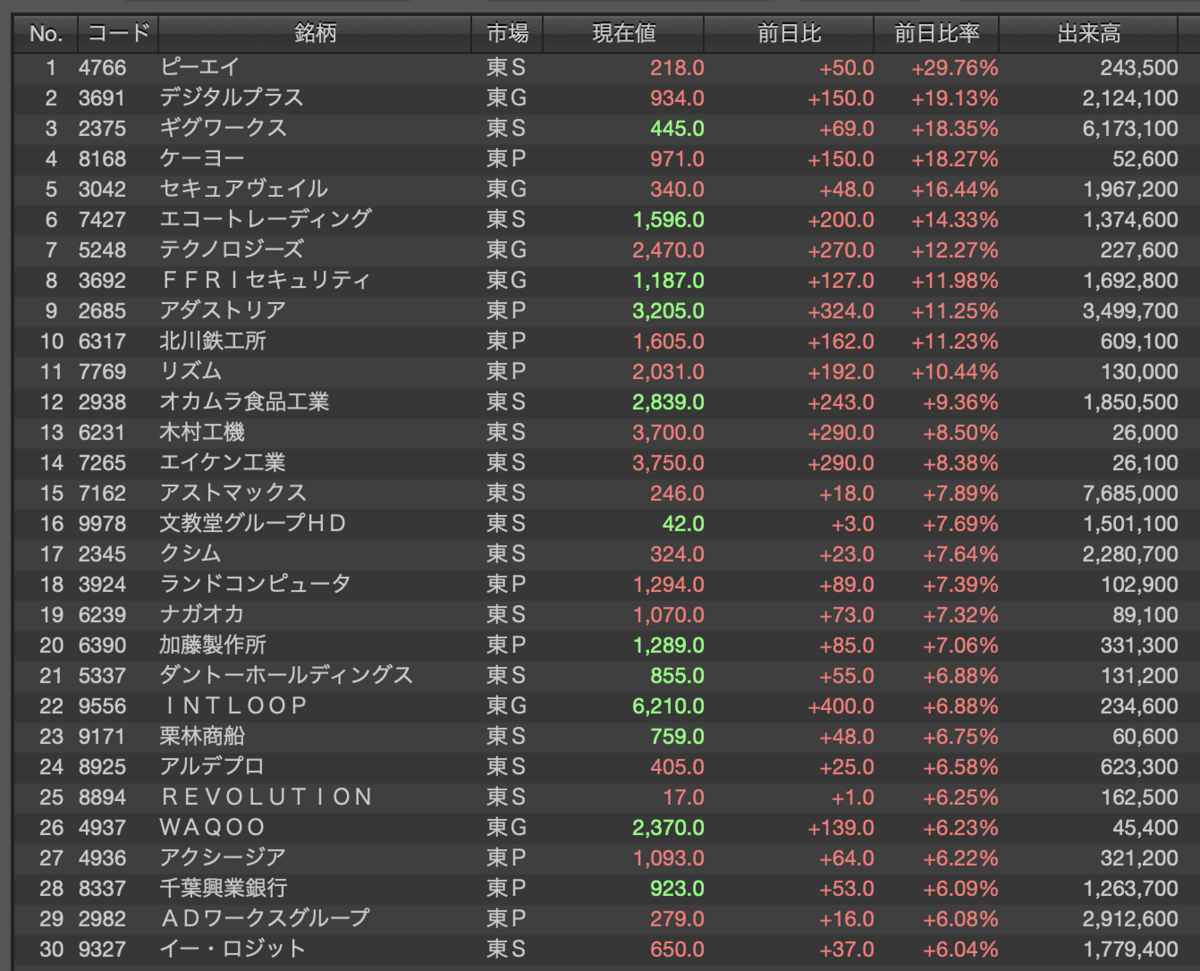Click the +400.0 price change
This screenshot has width=1200, height=971.
point(841,706)
